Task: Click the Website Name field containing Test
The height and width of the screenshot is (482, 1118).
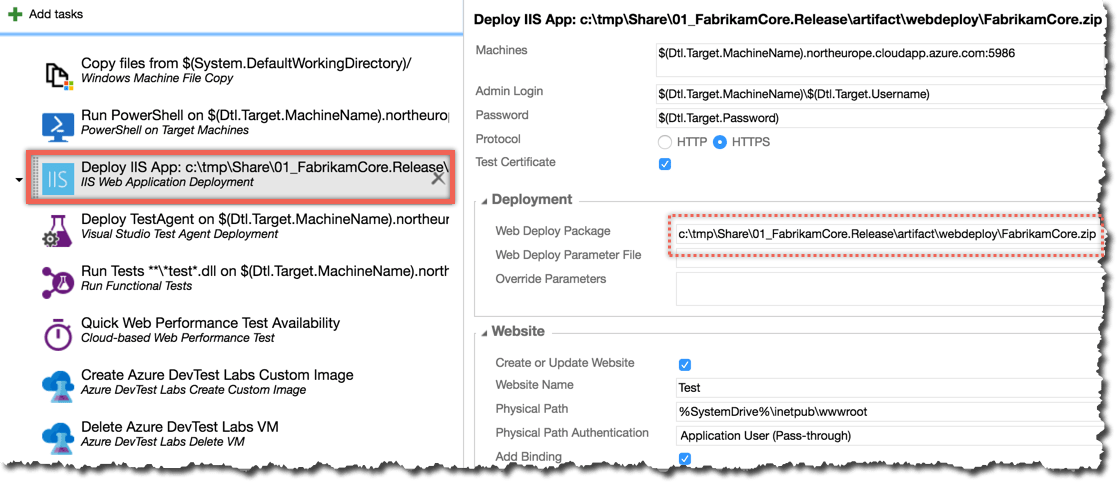Action: pyautogui.click(x=890, y=388)
